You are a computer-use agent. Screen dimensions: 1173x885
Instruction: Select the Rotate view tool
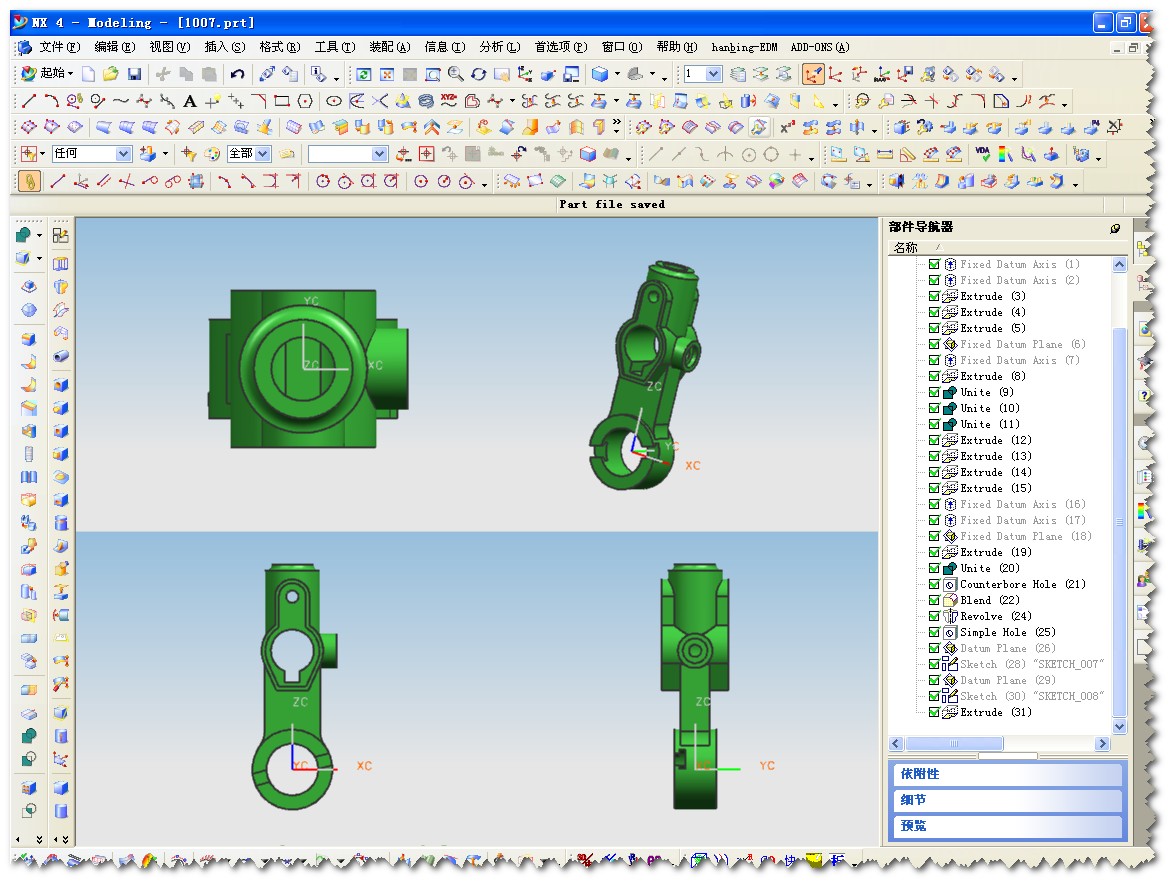point(478,74)
